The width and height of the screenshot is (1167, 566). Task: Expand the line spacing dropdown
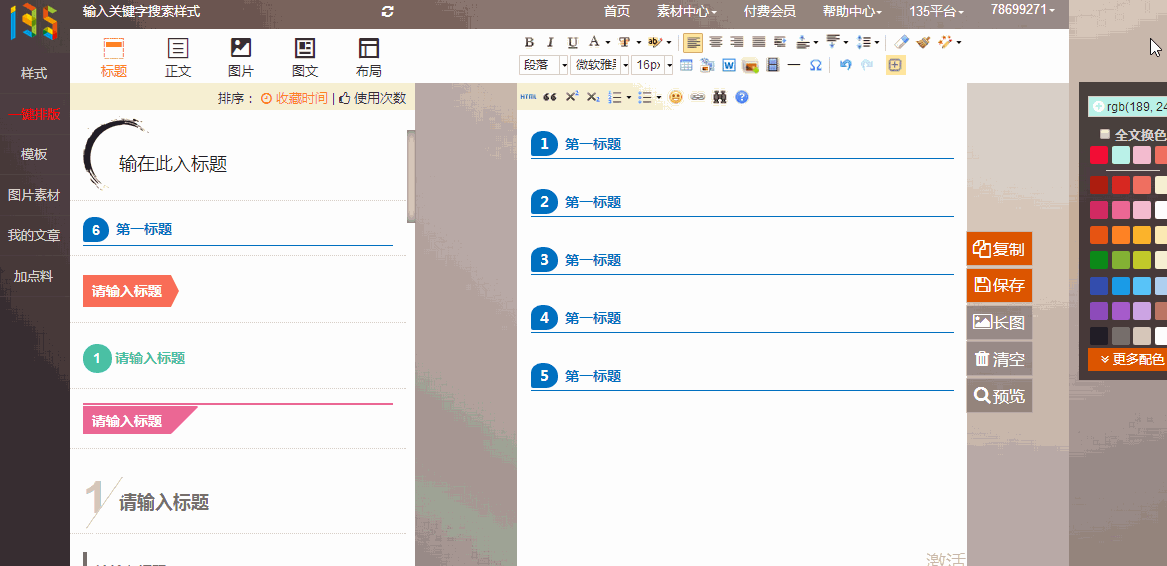pos(877,42)
